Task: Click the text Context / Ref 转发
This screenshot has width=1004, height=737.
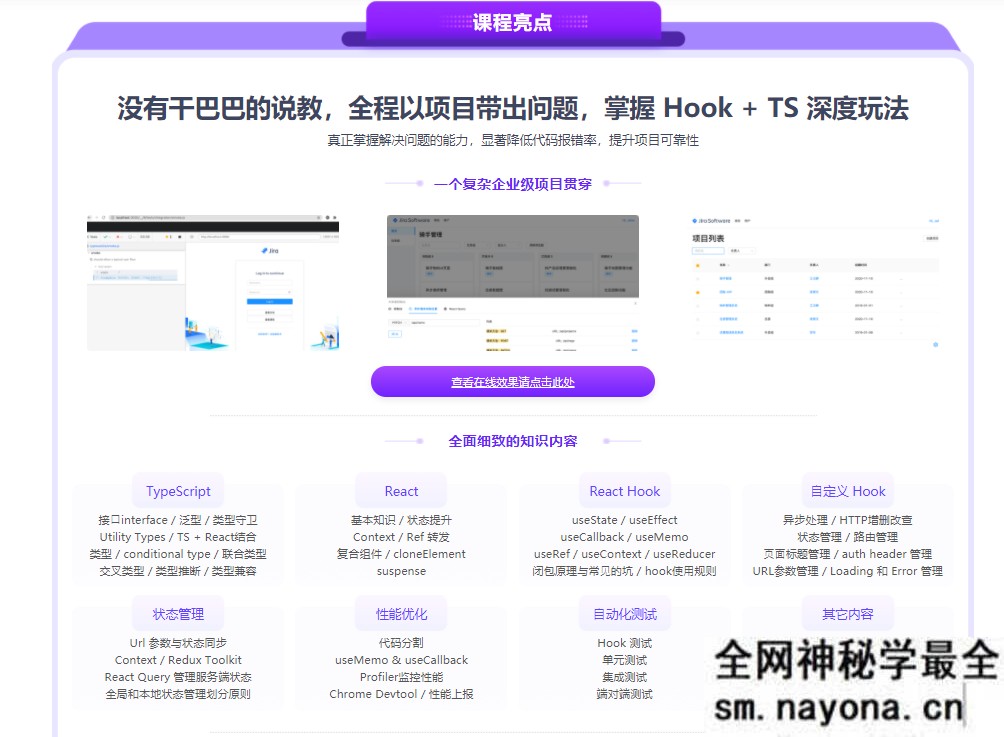Action: coord(401,537)
